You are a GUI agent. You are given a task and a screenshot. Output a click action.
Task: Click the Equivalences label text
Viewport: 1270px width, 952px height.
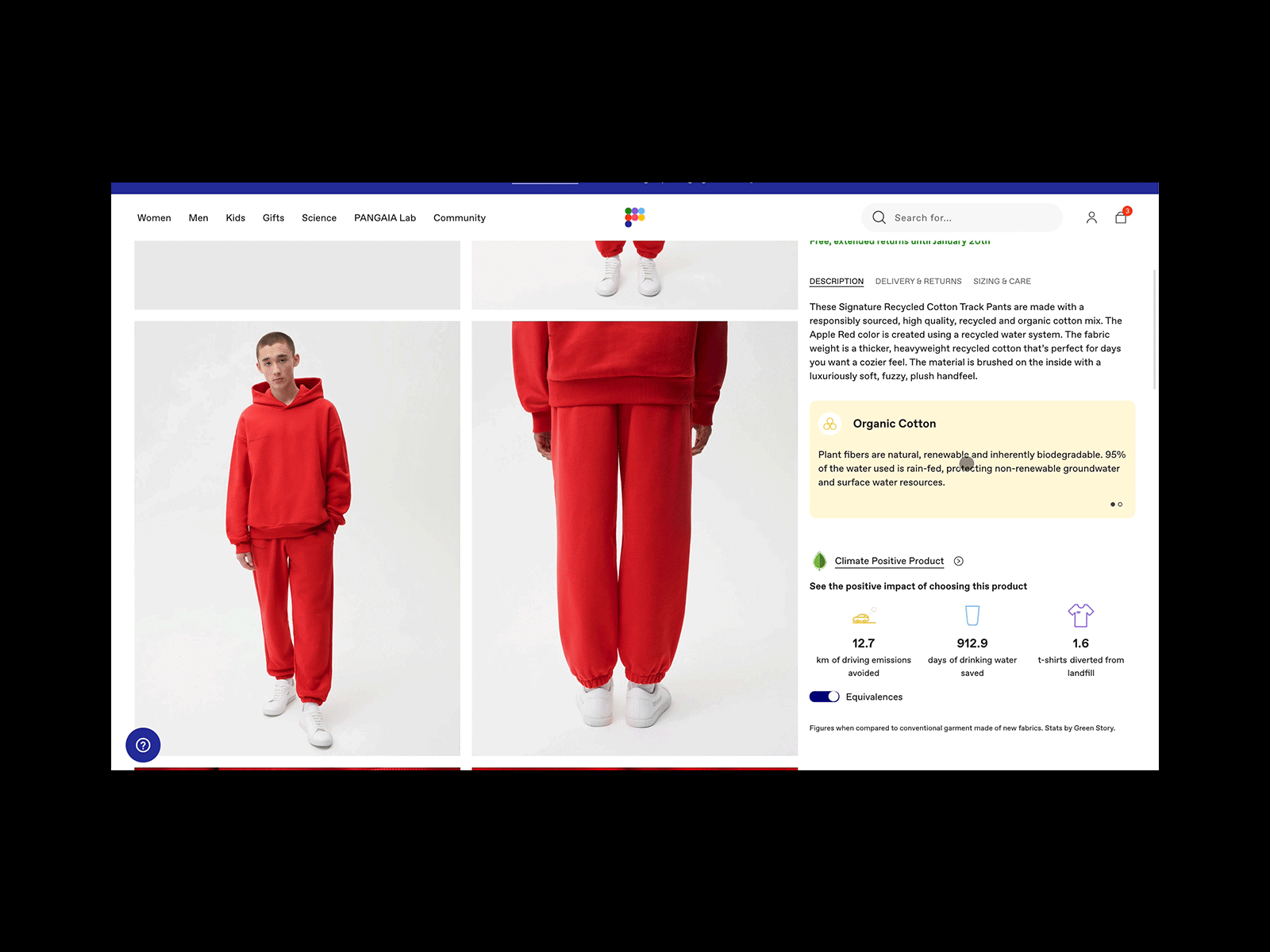(x=874, y=697)
